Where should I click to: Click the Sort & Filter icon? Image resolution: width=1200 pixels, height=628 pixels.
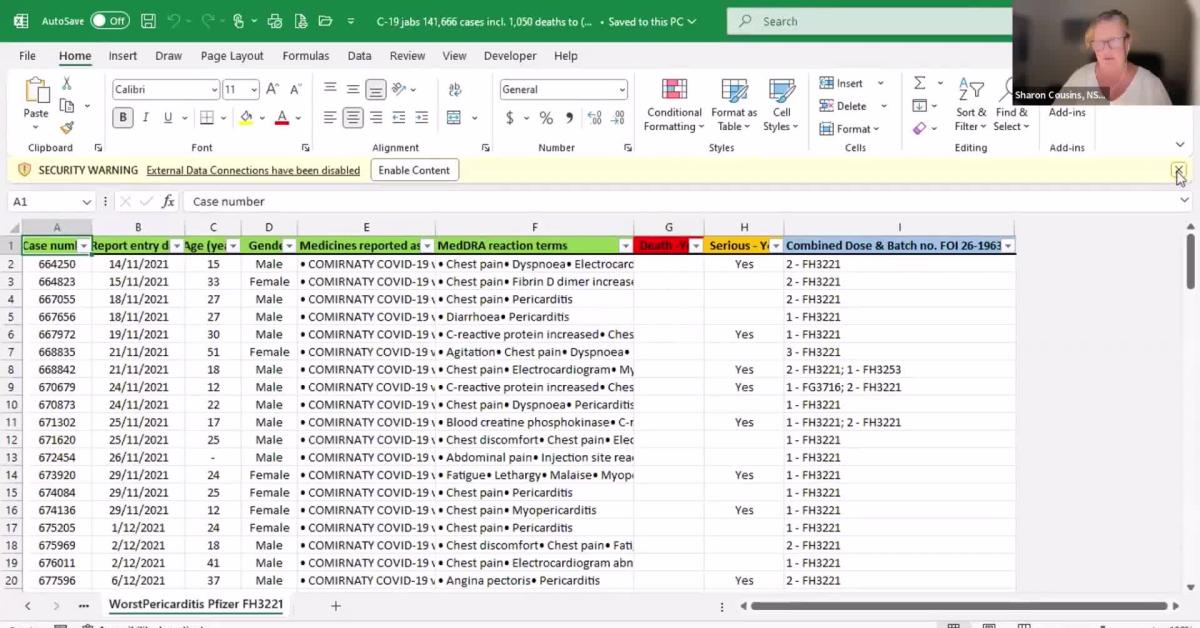point(970,105)
